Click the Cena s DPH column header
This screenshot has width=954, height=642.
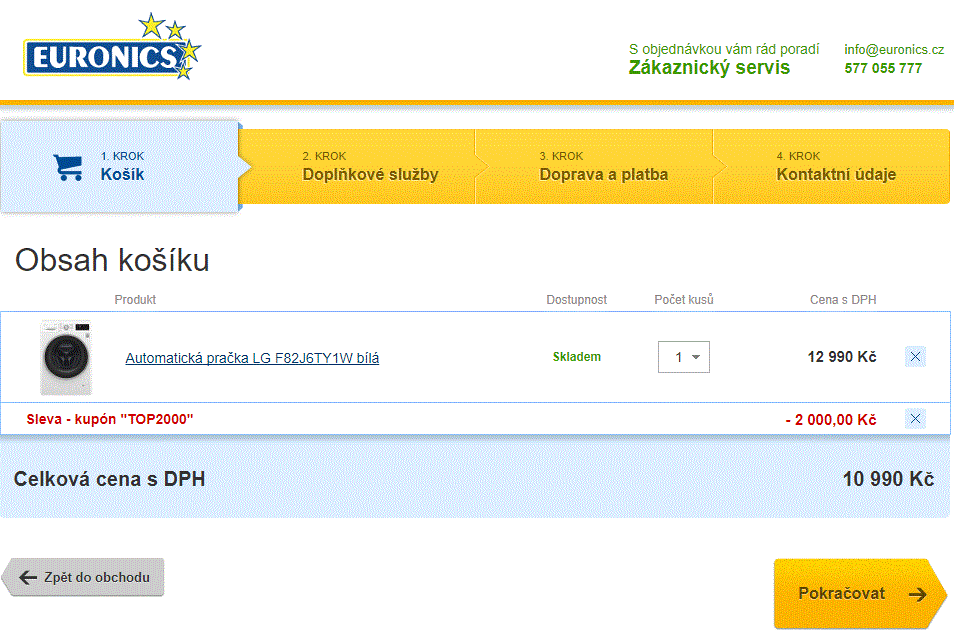[x=843, y=299]
